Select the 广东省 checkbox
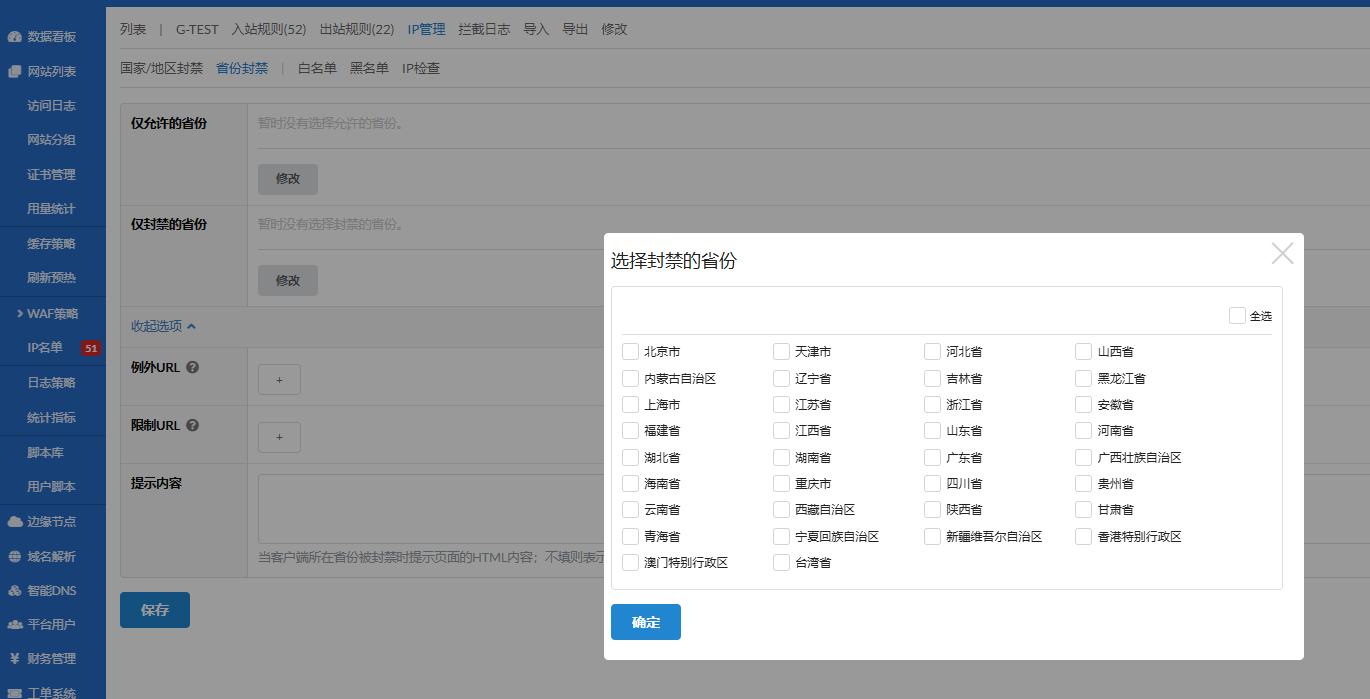 pos(932,458)
